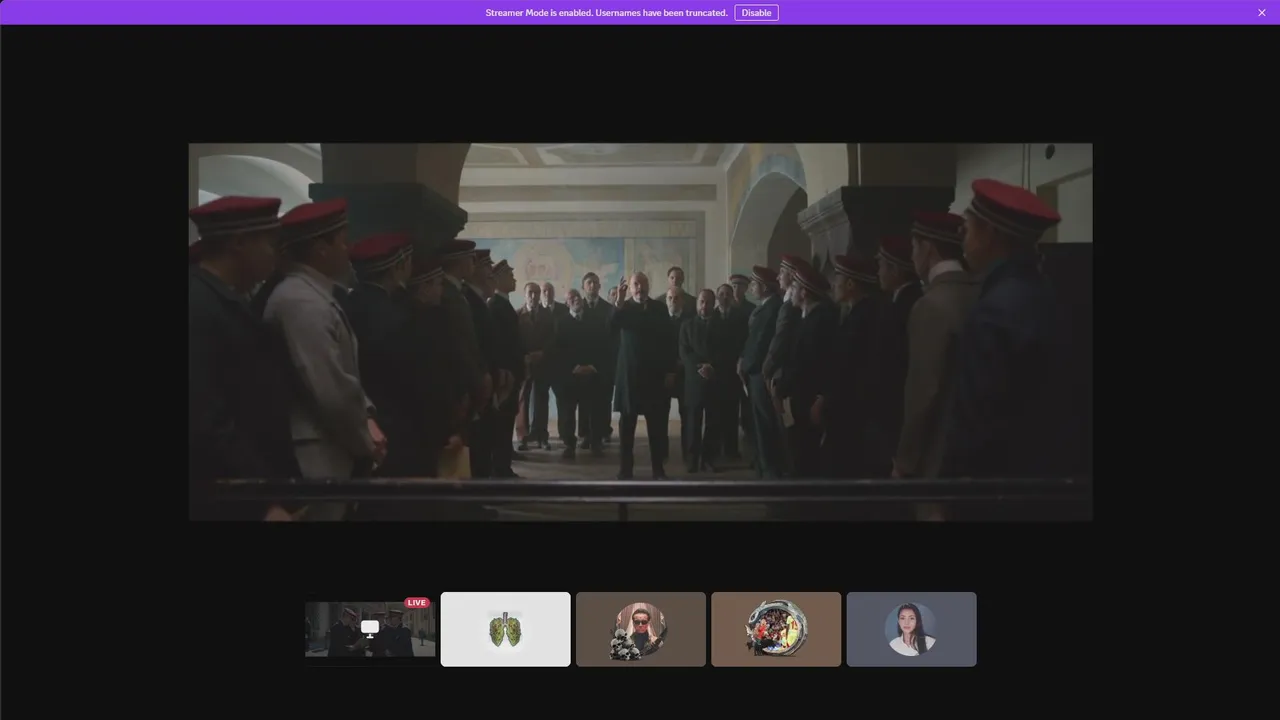The width and height of the screenshot is (1280, 720).
Task: Click the screen share monitor icon
Action: (370, 628)
